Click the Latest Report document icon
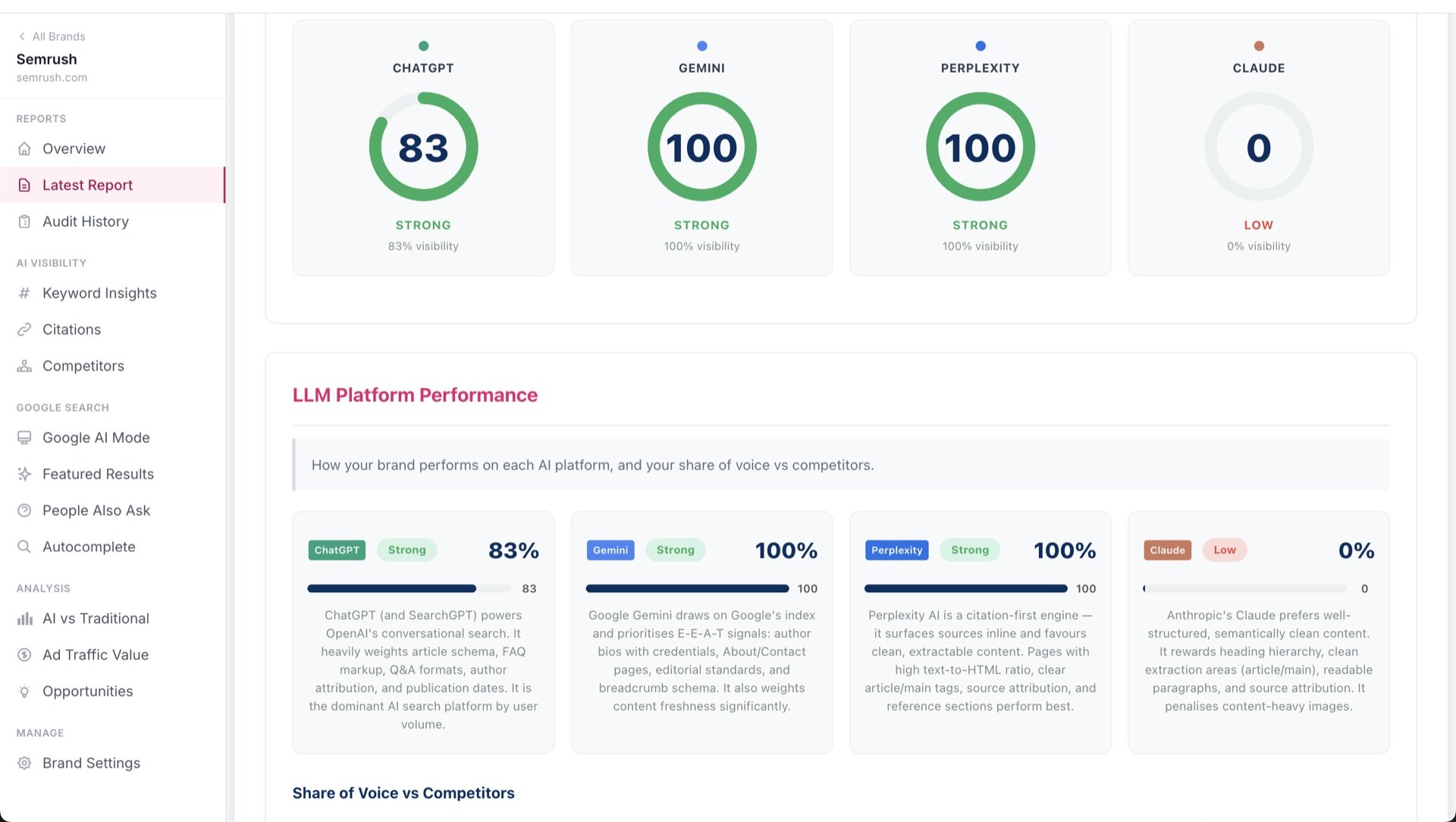This screenshot has width=1456, height=822. (x=24, y=185)
